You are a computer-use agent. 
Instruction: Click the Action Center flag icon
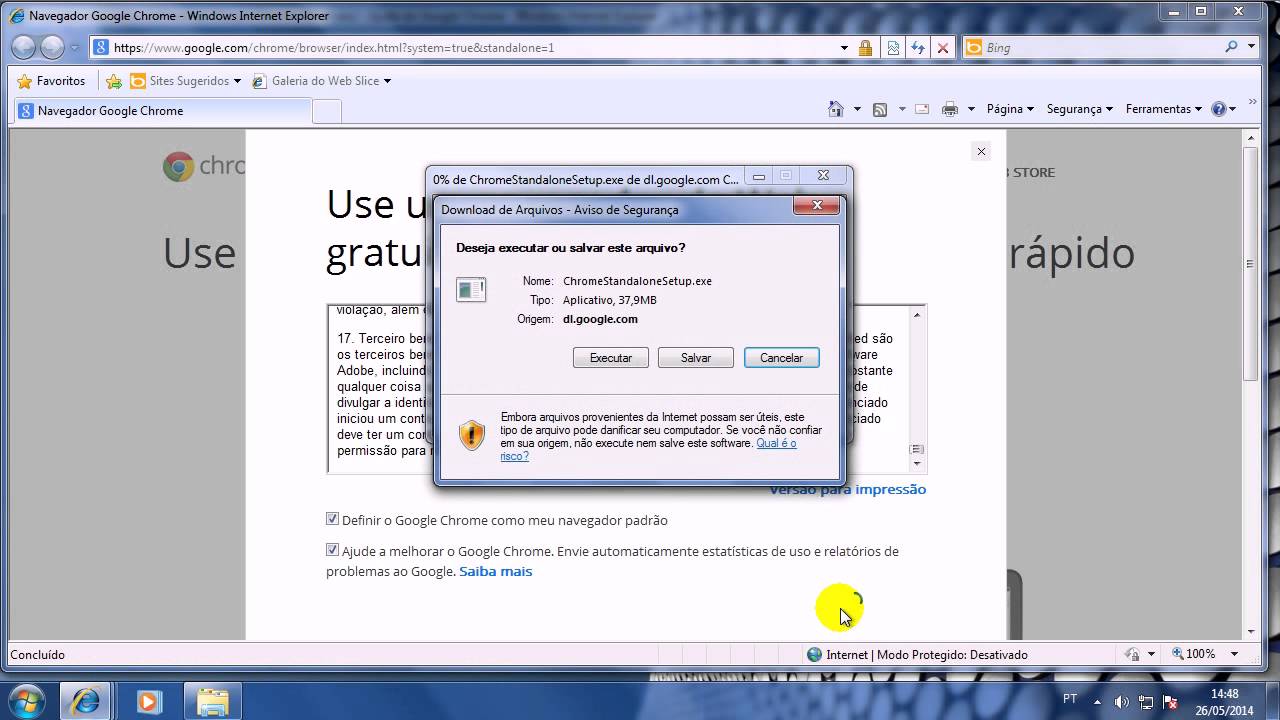(x=1170, y=702)
